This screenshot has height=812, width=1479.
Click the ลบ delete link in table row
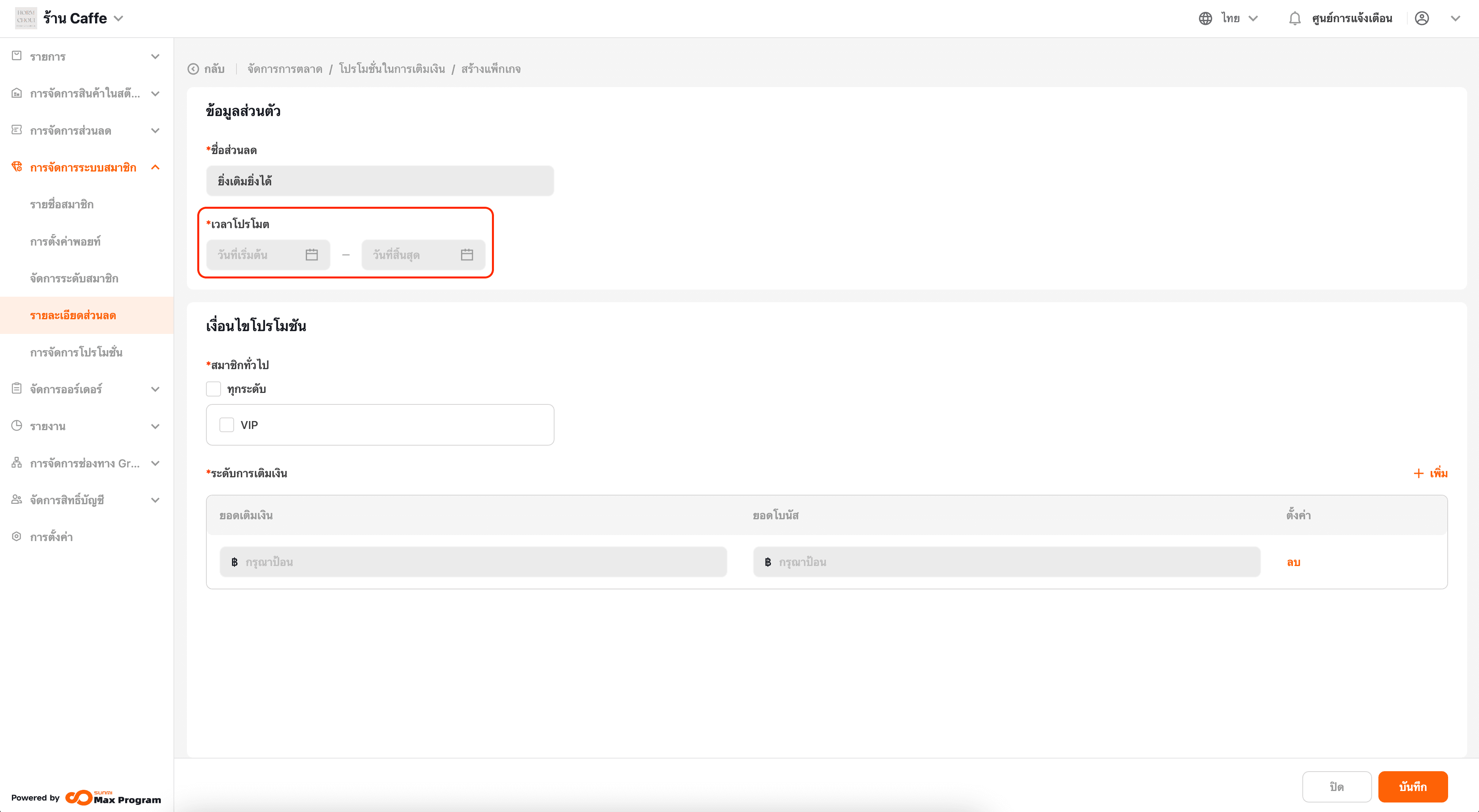coord(1293,562)
